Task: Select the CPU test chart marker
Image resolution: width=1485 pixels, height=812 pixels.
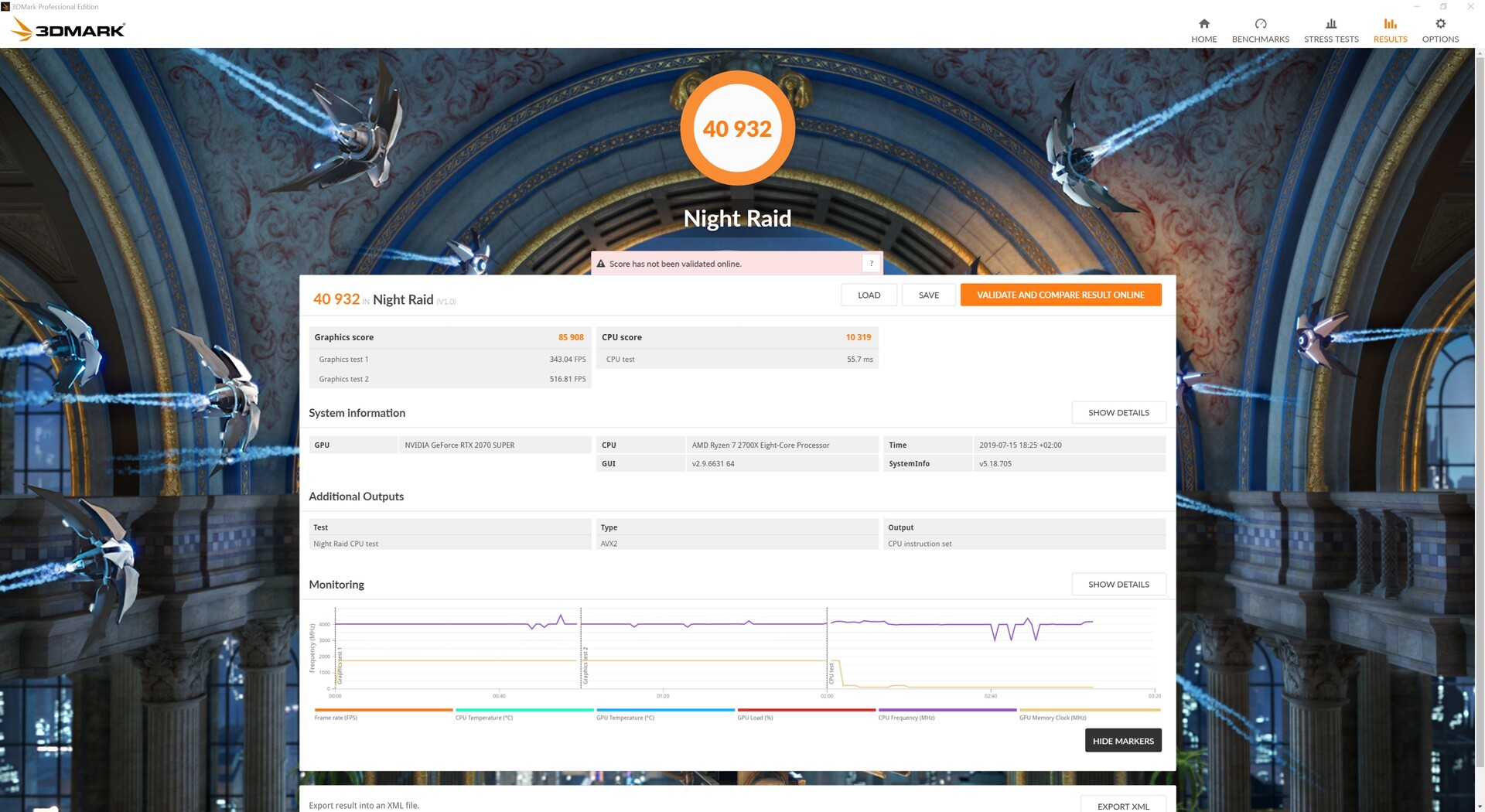Action: [x=831, y=673]
